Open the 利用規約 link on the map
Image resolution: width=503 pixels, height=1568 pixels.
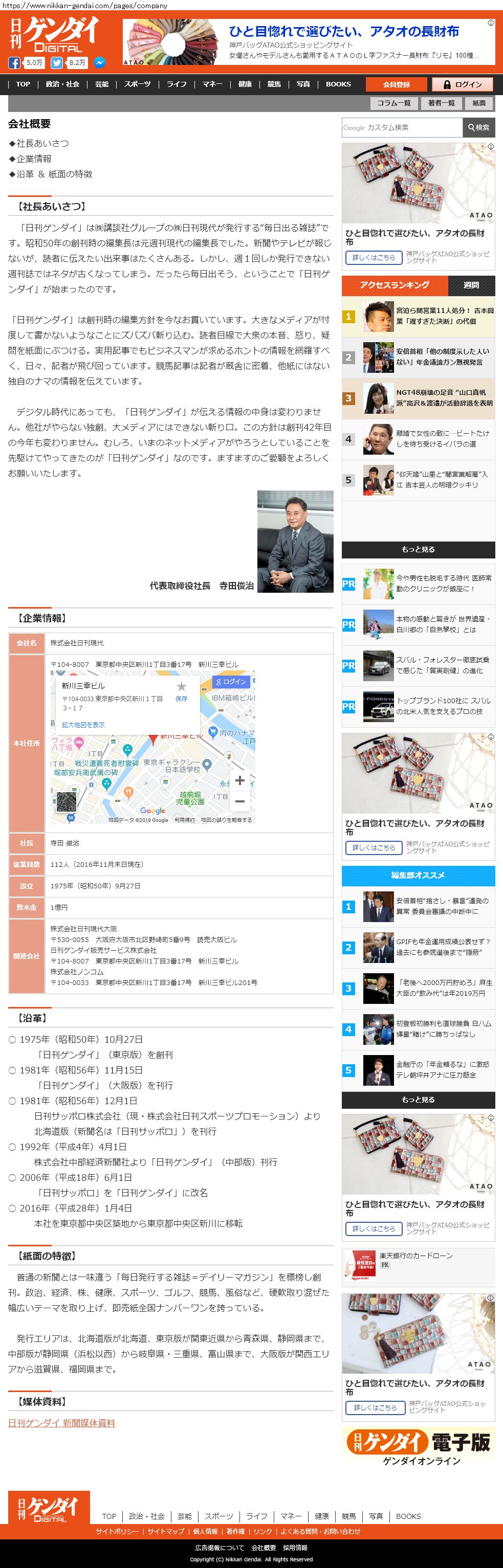point(185,820)
